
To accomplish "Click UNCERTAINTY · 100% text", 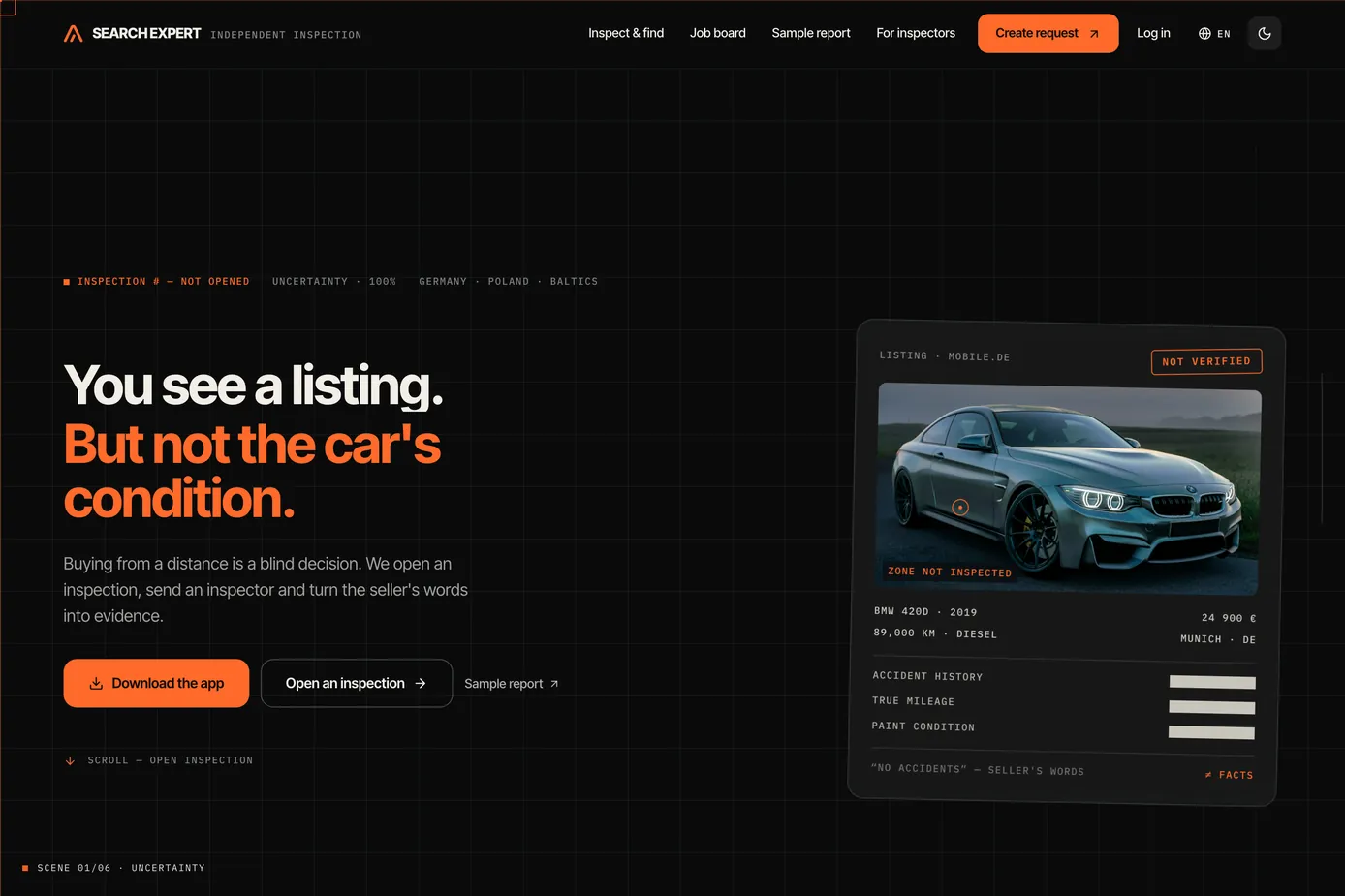I will pyautogui.click(x=334, y=282).
